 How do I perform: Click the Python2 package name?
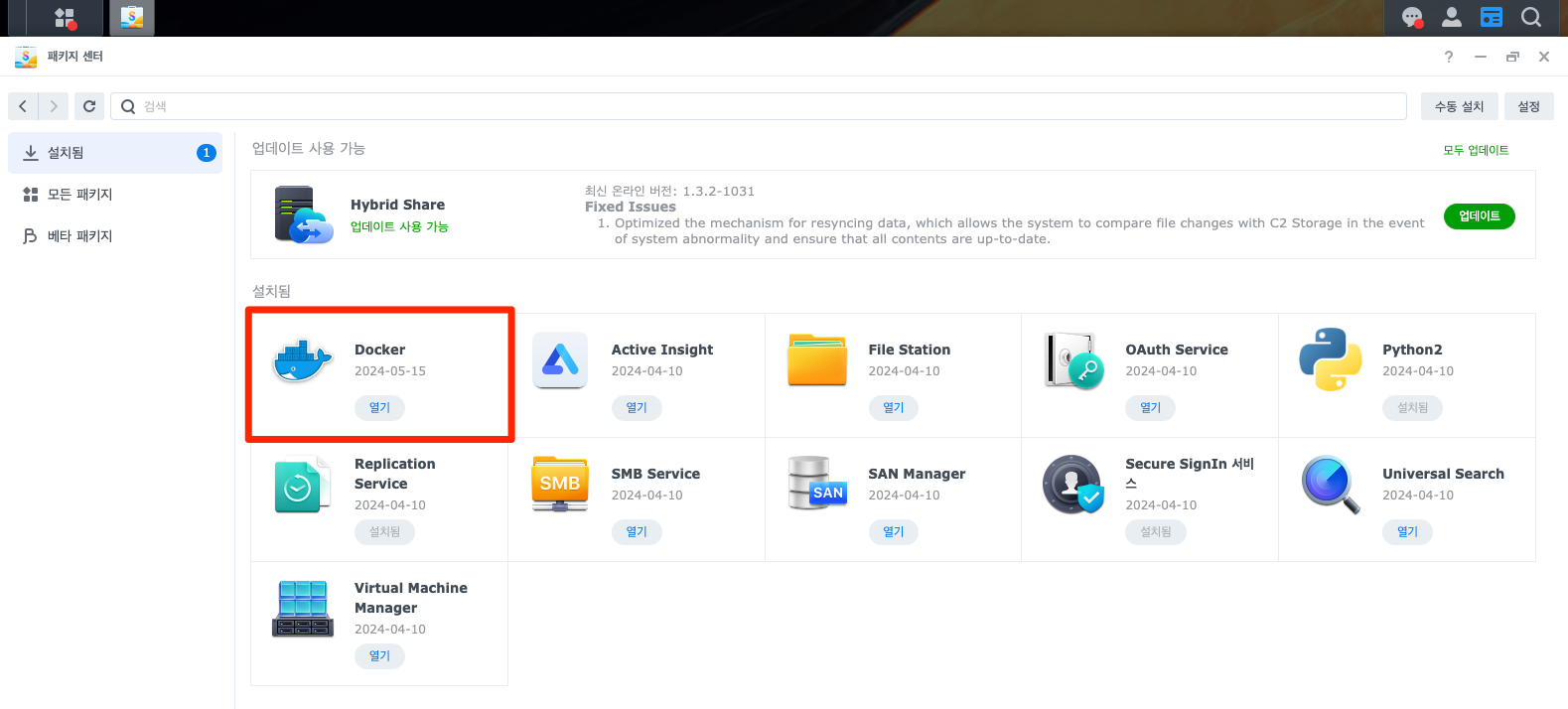(1412, 350)
